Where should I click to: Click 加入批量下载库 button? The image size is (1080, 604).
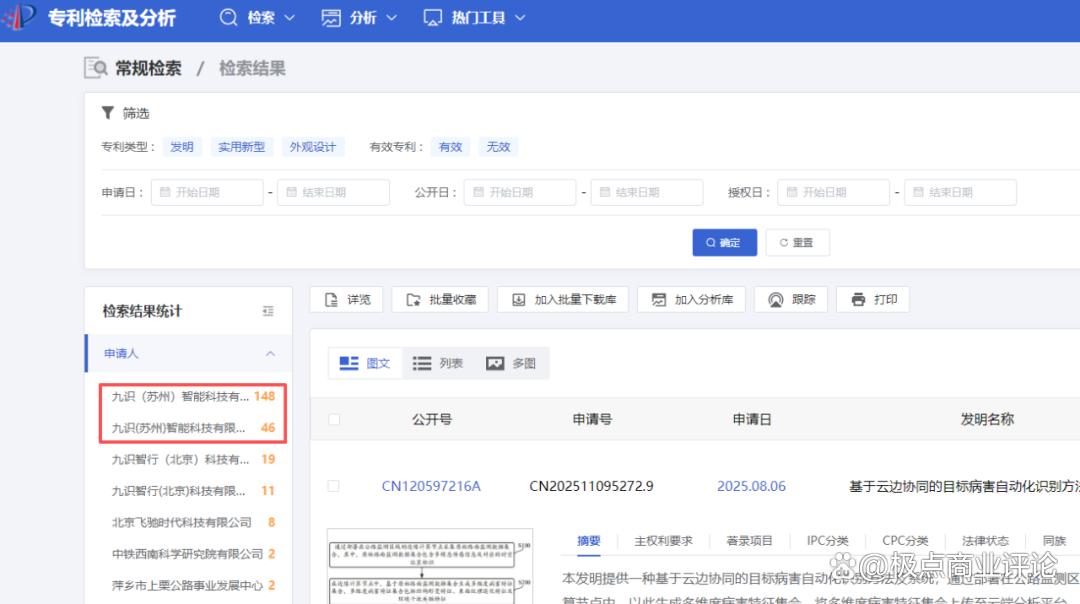click(563, 300)
